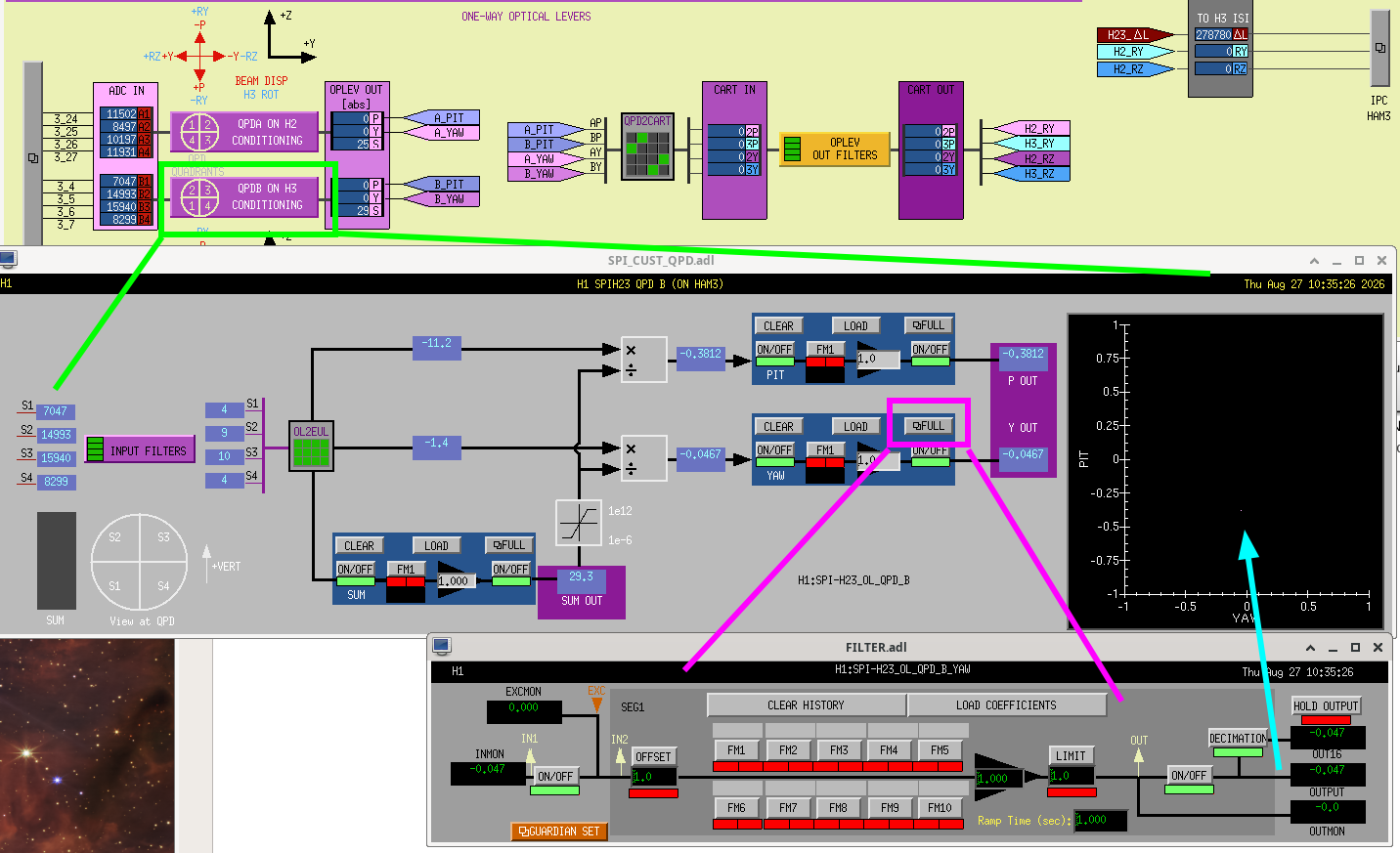This screenshot has width=1400, height=853.
Task: Toggle the OFFSET switch in FILTER.adl
Action: coord(653,756)
